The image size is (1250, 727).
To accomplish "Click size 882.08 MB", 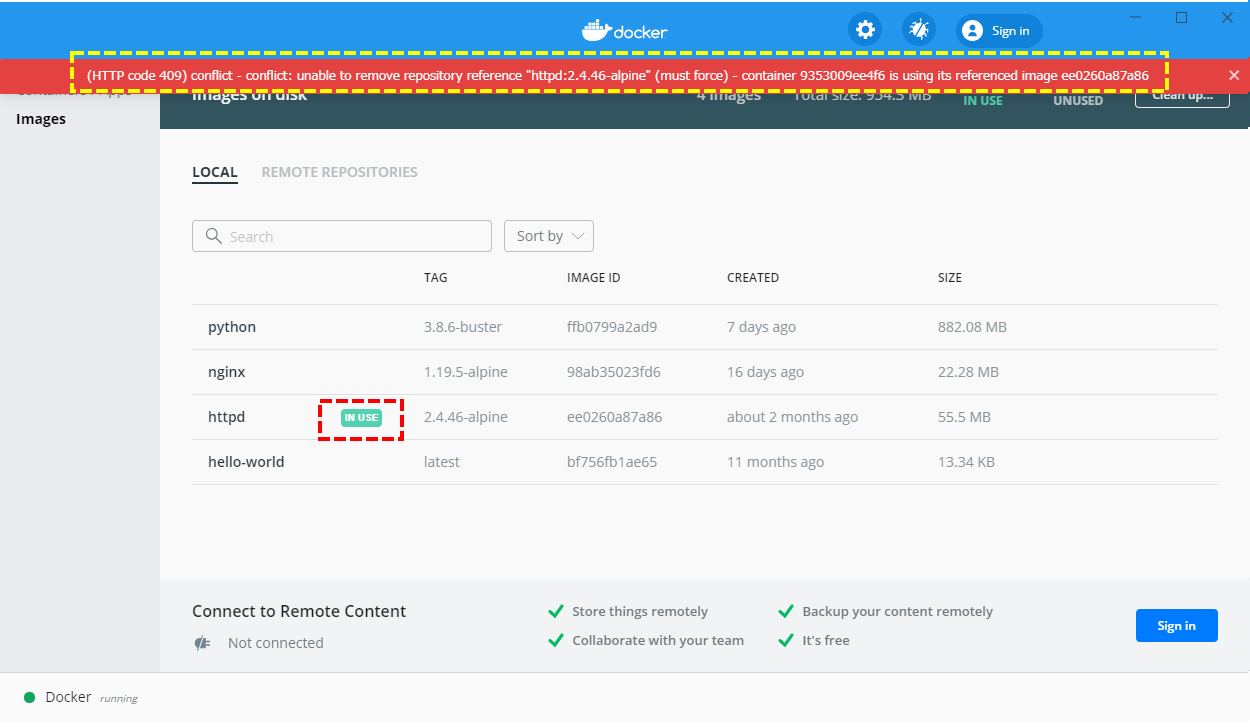I will coord(972,327).
